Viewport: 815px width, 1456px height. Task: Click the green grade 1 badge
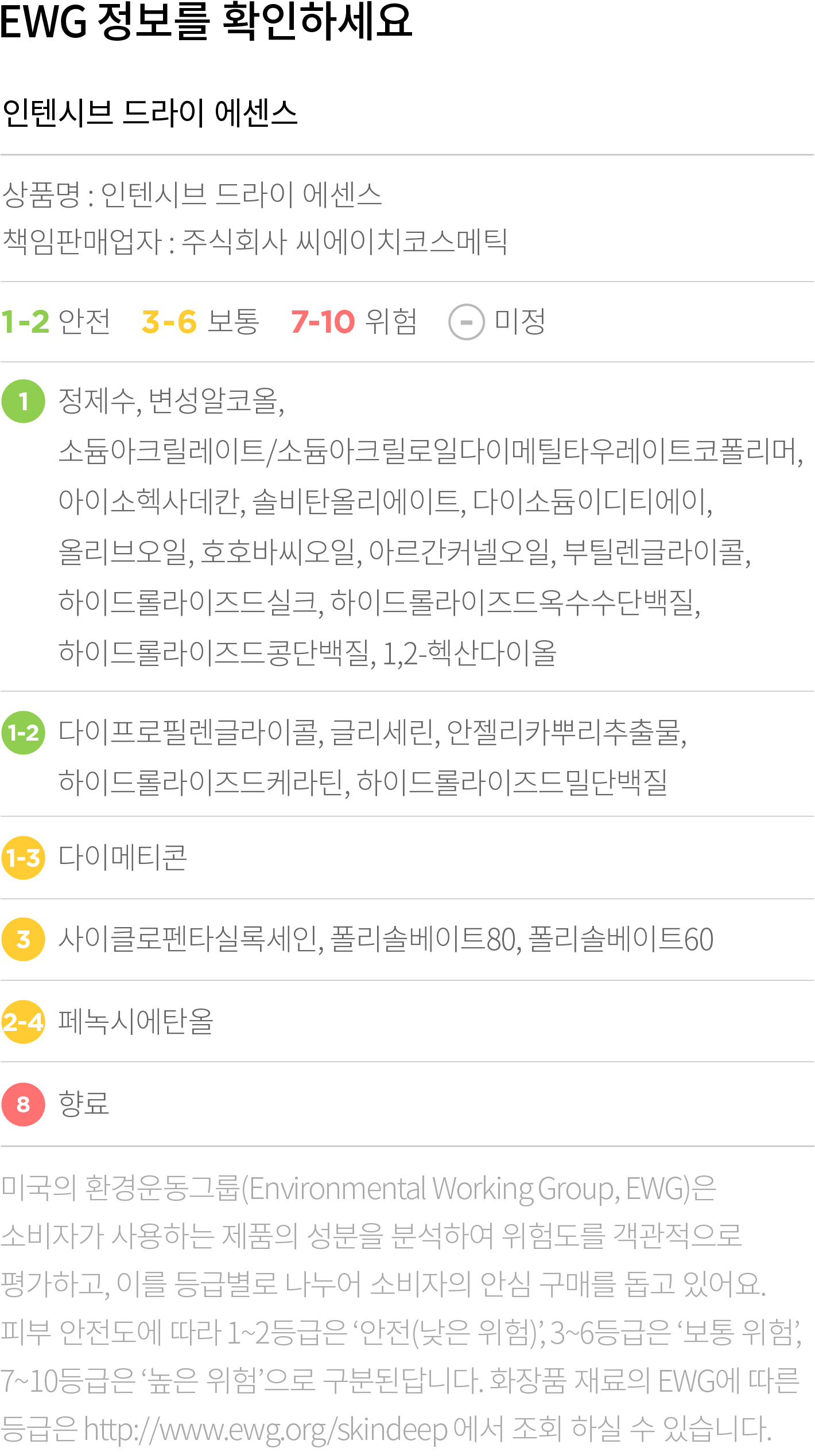pyautogui.click(x=24, y=401)
